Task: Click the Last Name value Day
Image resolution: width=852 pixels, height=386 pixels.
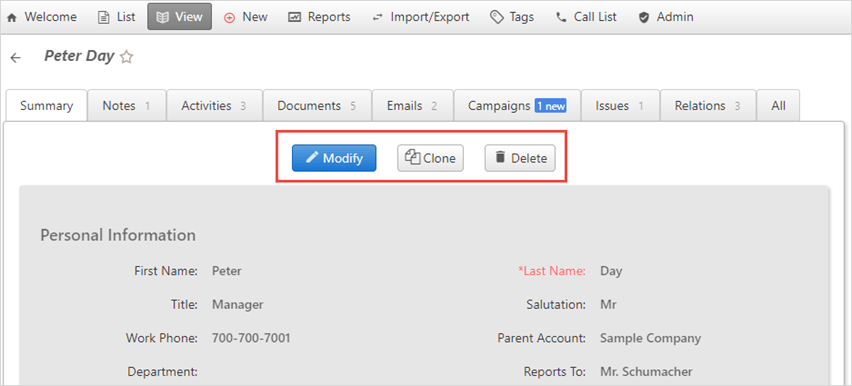Action: point(611,271)
